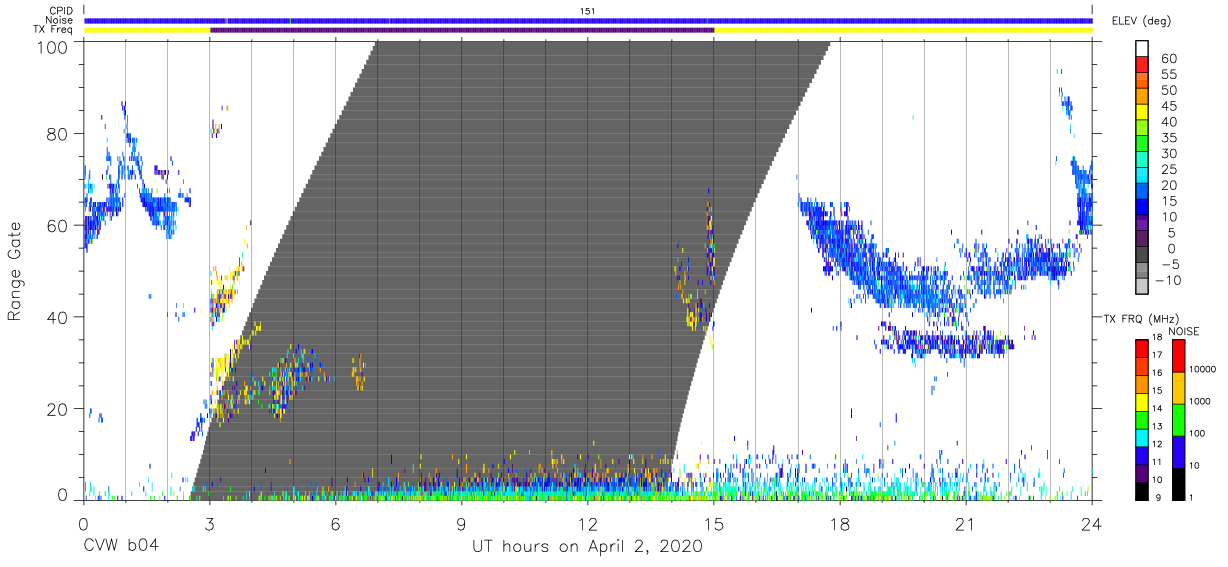Image resolution: width=1228 pixels, height=567 pixels.
Task: Click the Range Gate axis label
Action: [15, 271]
